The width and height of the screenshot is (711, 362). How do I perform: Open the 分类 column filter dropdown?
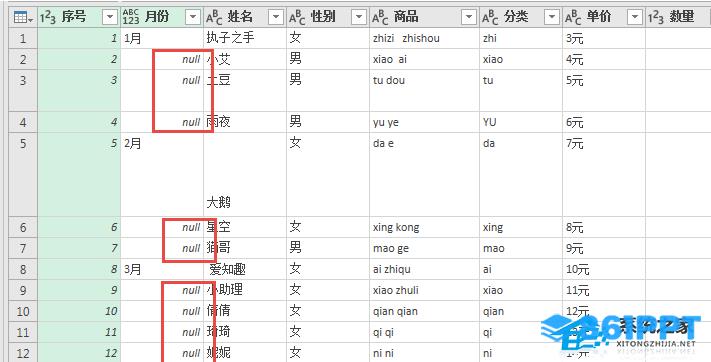[552, 17]
